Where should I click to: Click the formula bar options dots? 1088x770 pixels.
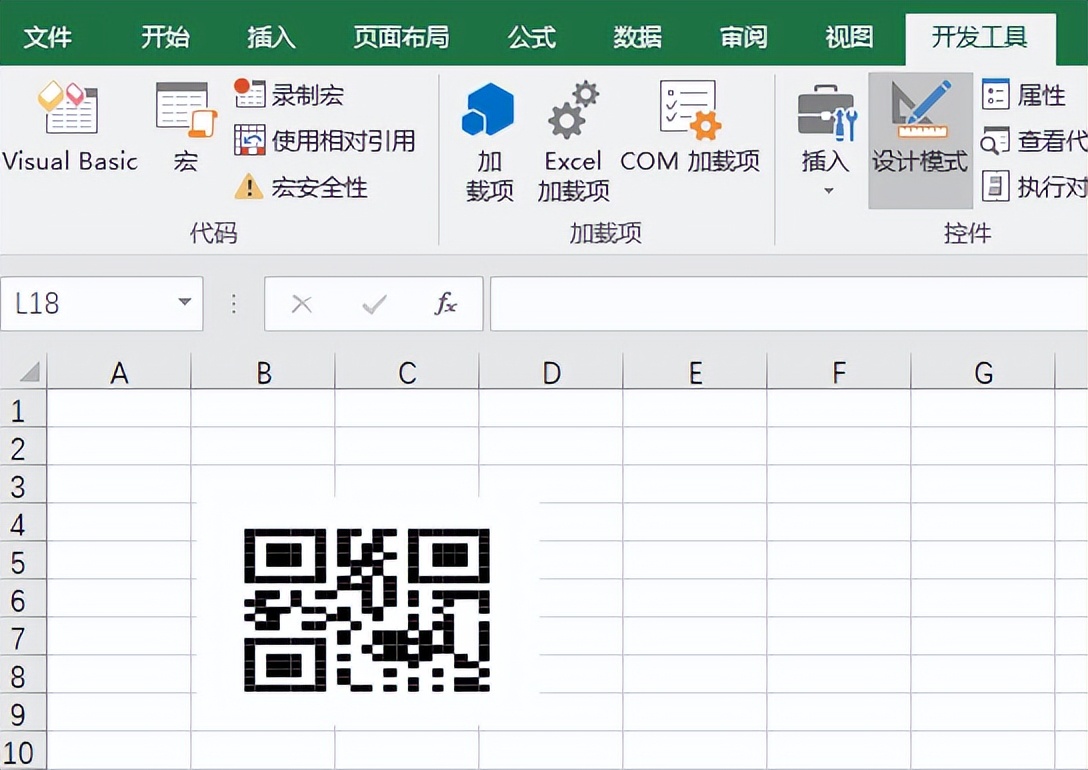pyautogui.click(x=234, y=304)
